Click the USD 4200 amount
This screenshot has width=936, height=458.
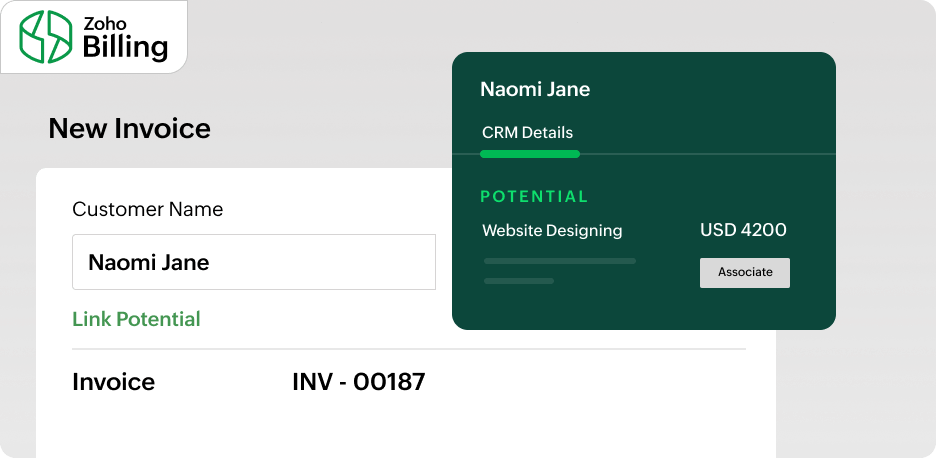[743, 230]
